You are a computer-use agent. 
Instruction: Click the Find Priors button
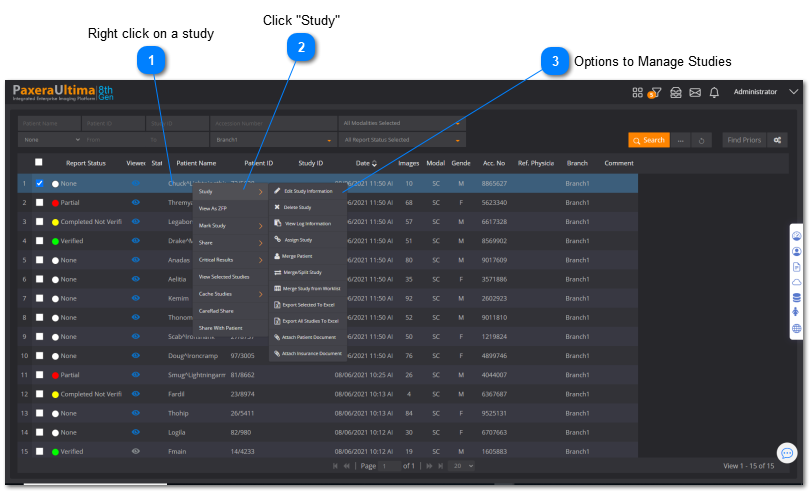pos(744,140)
